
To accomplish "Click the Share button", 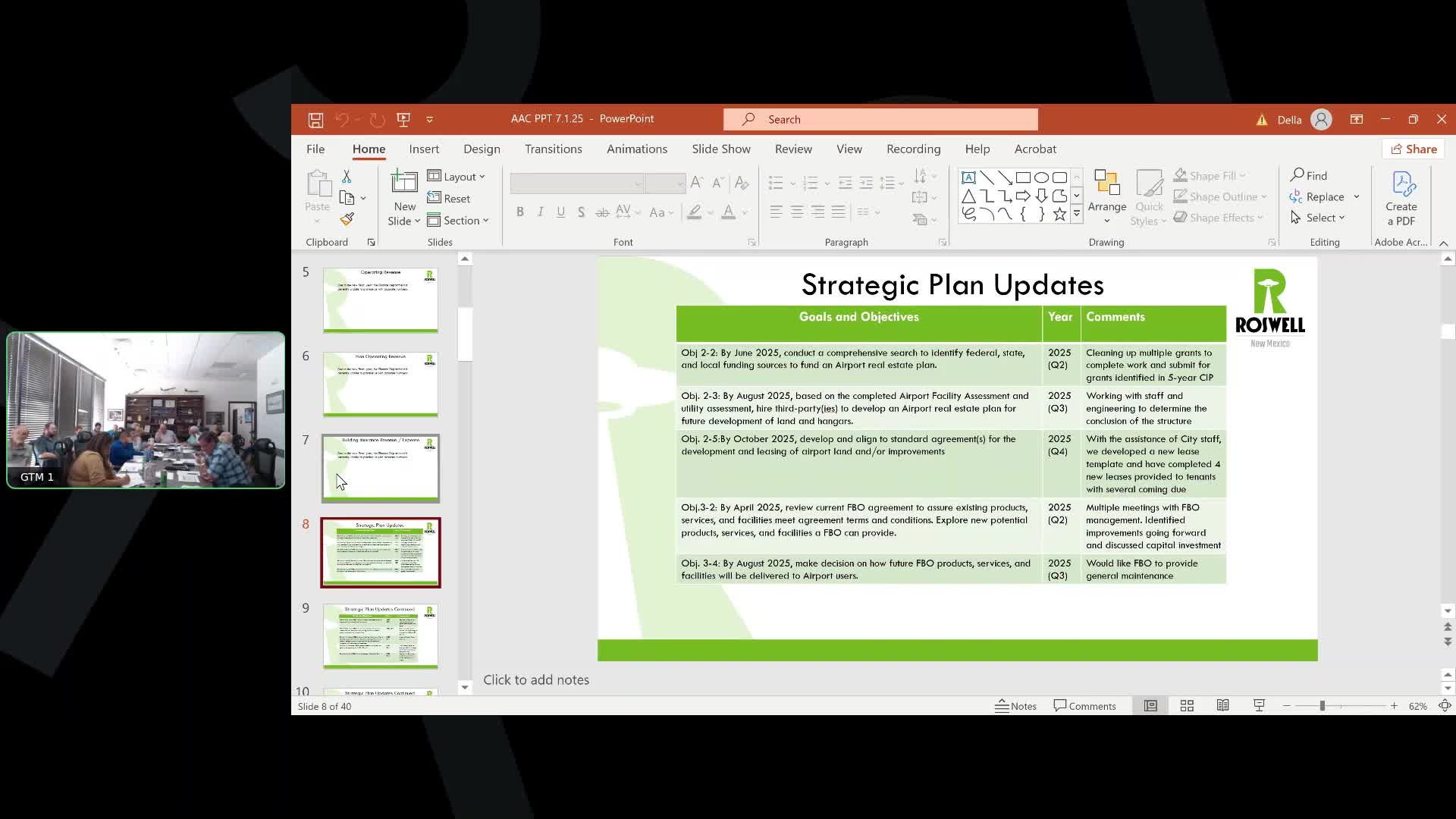I will (1414, 149).
